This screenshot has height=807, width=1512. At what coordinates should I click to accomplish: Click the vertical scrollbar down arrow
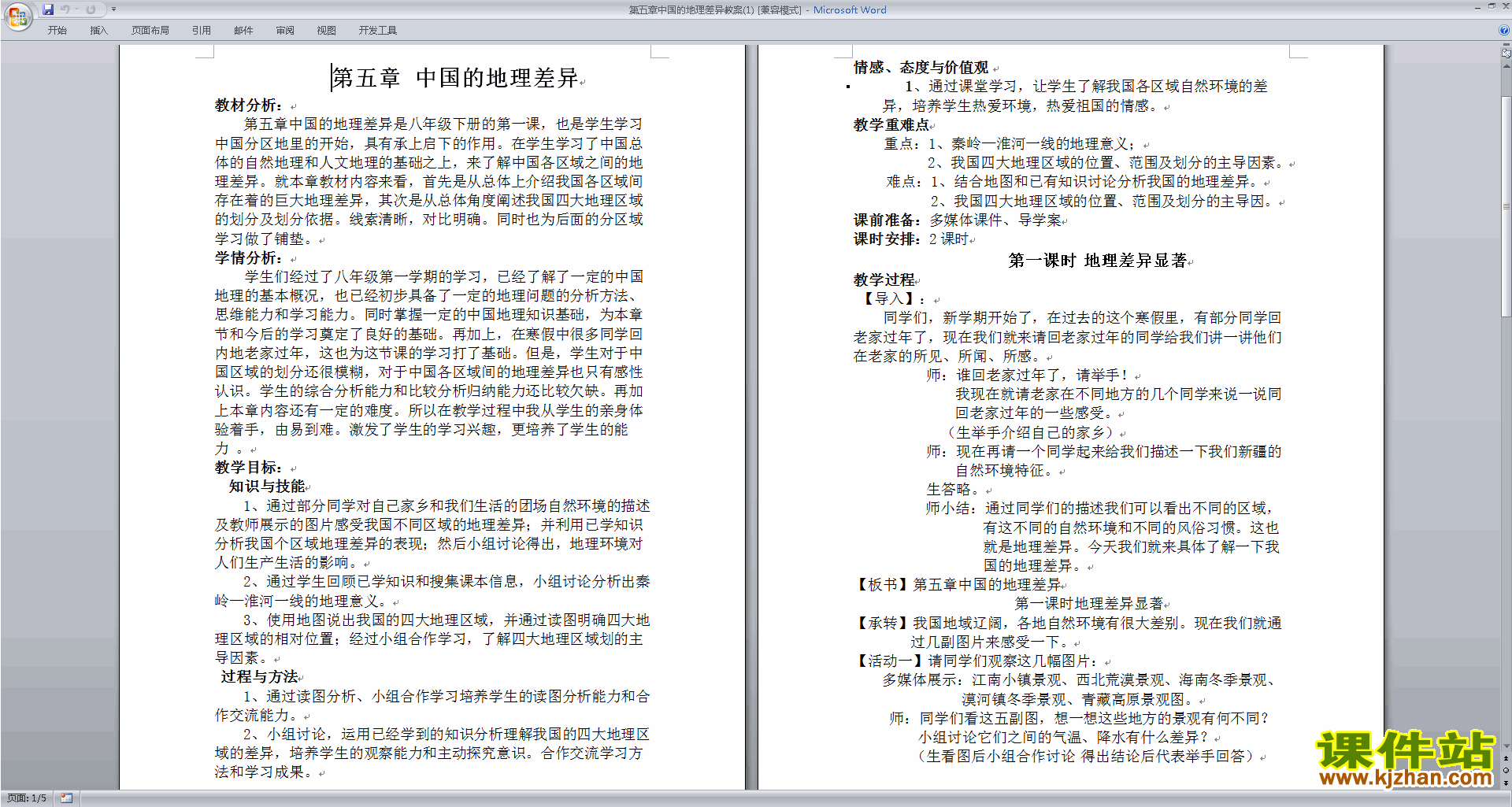tap(1506, 746)
